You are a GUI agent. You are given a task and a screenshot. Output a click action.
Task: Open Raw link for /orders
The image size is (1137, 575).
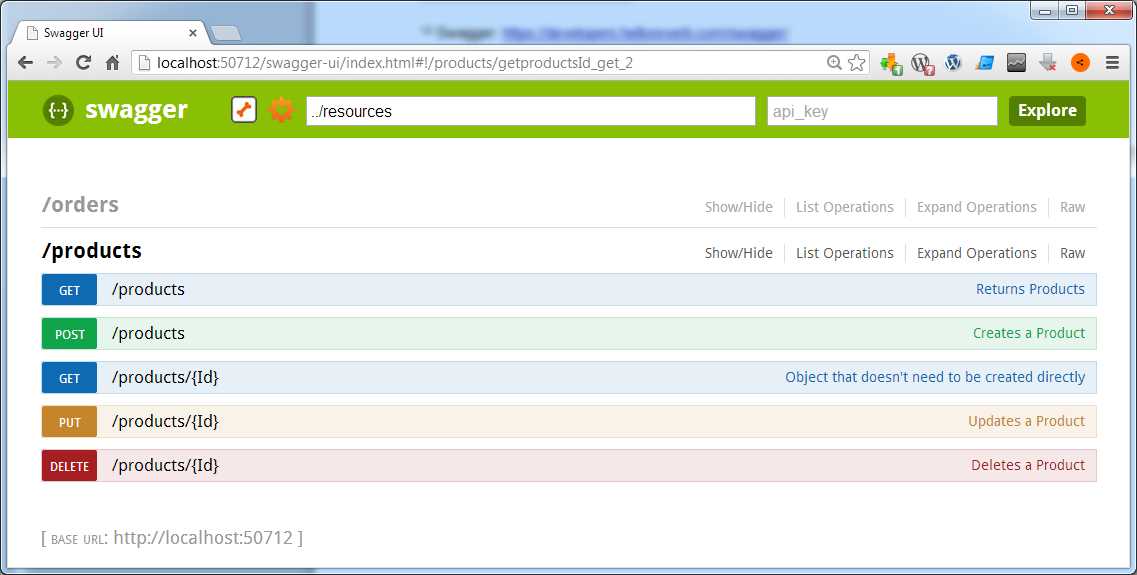coord(1072,207)
